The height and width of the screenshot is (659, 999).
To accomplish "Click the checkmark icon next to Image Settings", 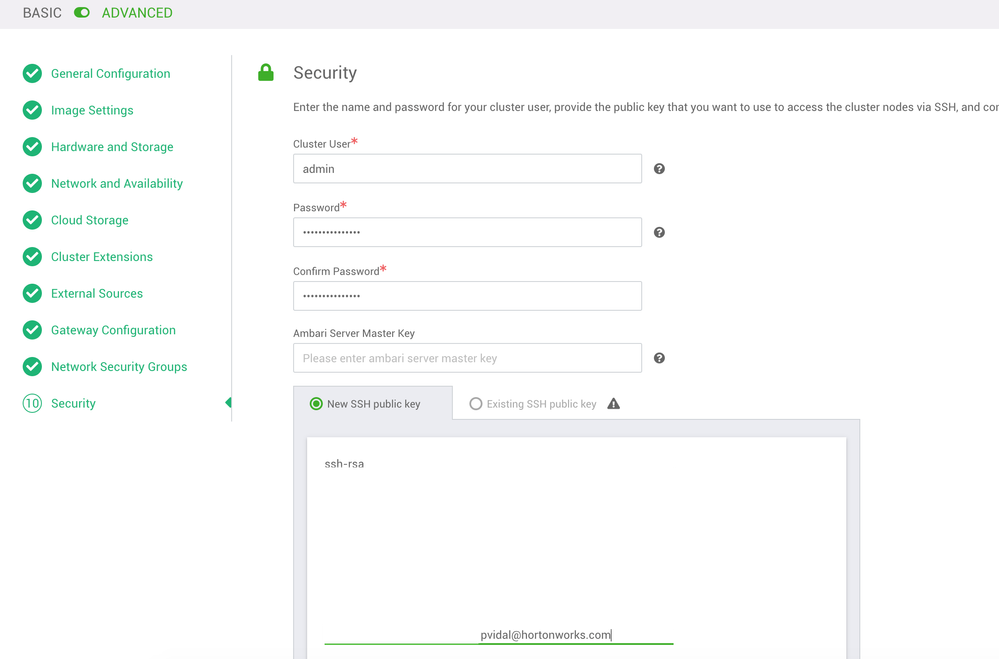I will point(31,110).
